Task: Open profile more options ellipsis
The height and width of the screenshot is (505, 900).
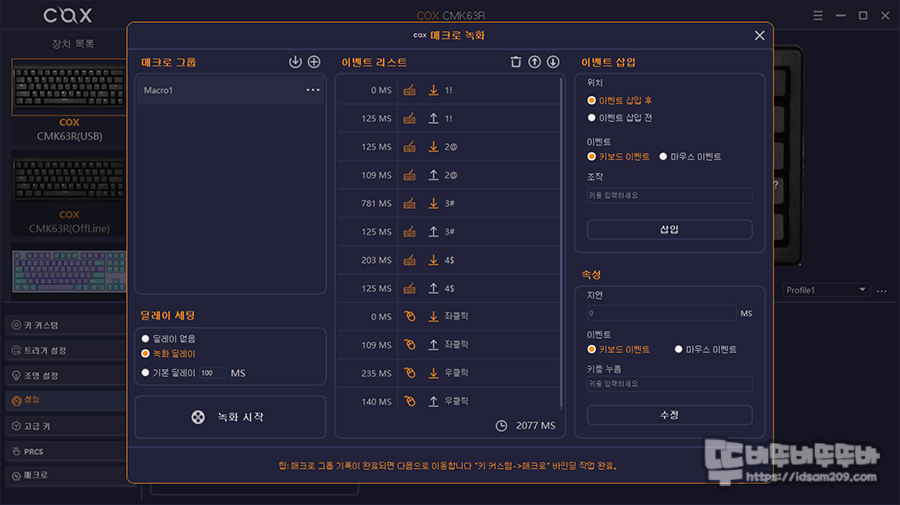Action: click(882, 291)
